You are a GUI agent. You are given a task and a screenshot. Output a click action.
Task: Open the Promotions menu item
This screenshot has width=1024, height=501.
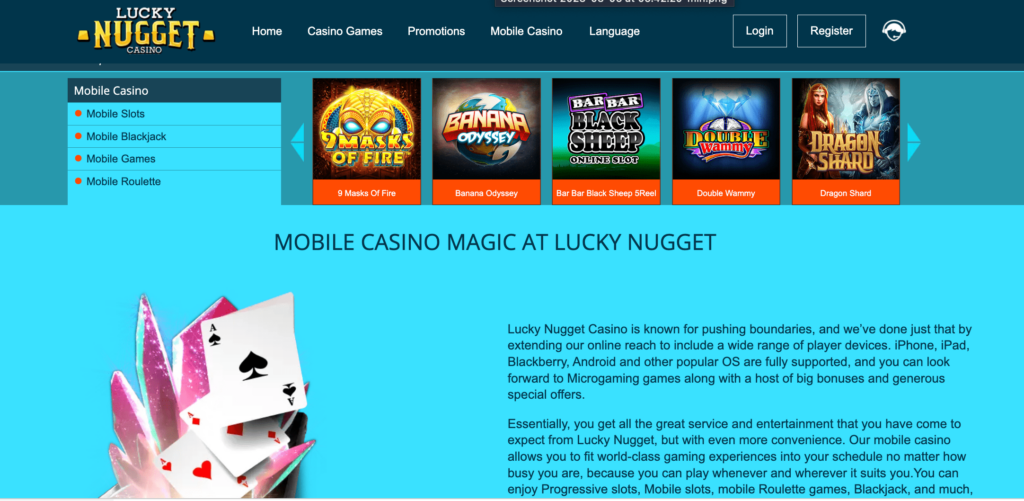pyautogui.click(x=436, y=31)
